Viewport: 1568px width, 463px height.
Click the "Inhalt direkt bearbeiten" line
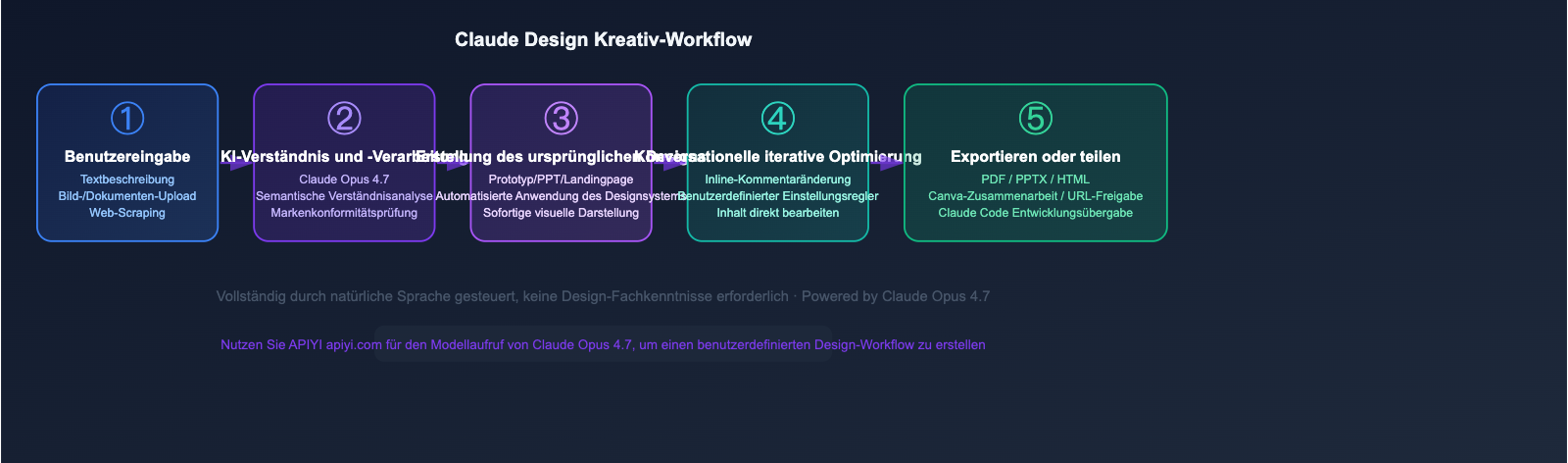pos(778,213)
